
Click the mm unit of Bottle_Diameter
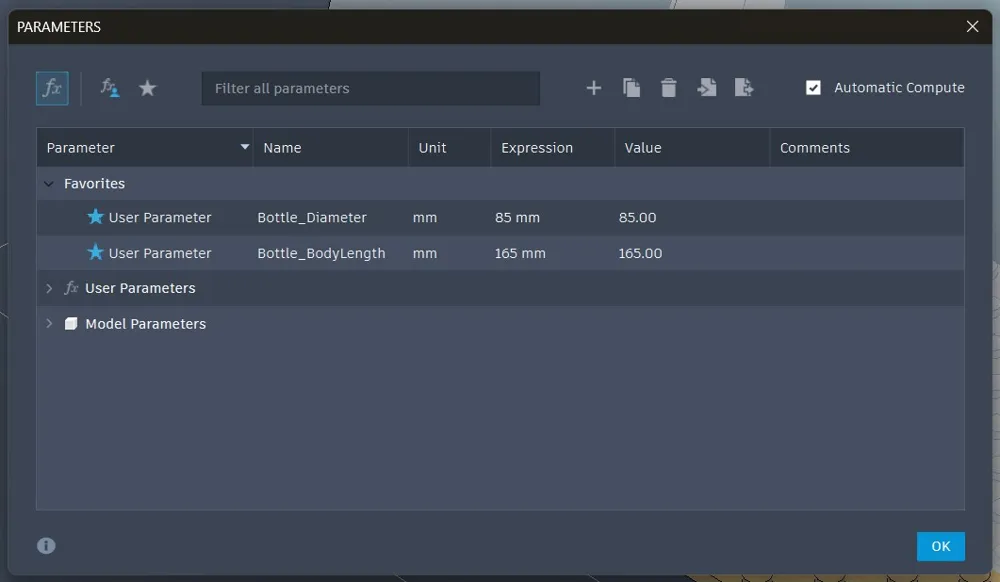tap(425, 217)
